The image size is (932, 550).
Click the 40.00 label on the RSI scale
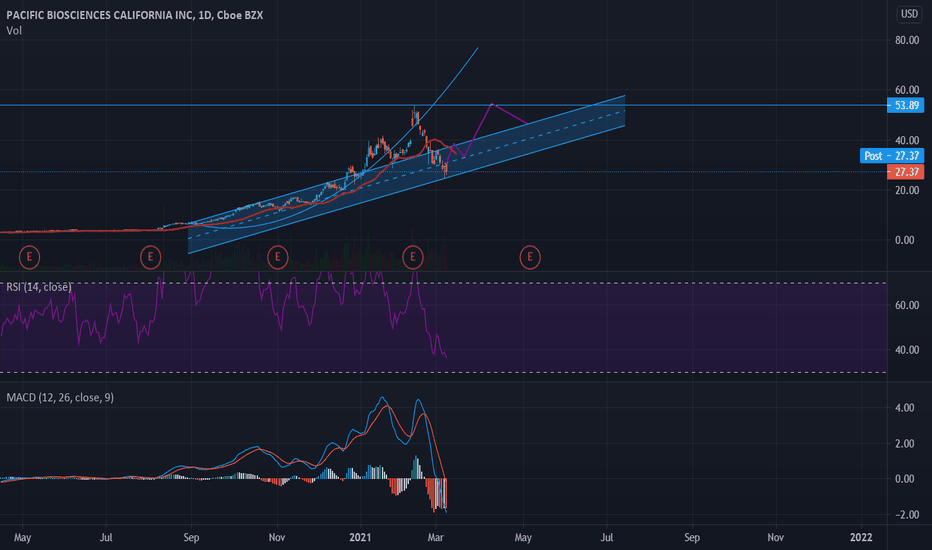(x=907, y=350)
